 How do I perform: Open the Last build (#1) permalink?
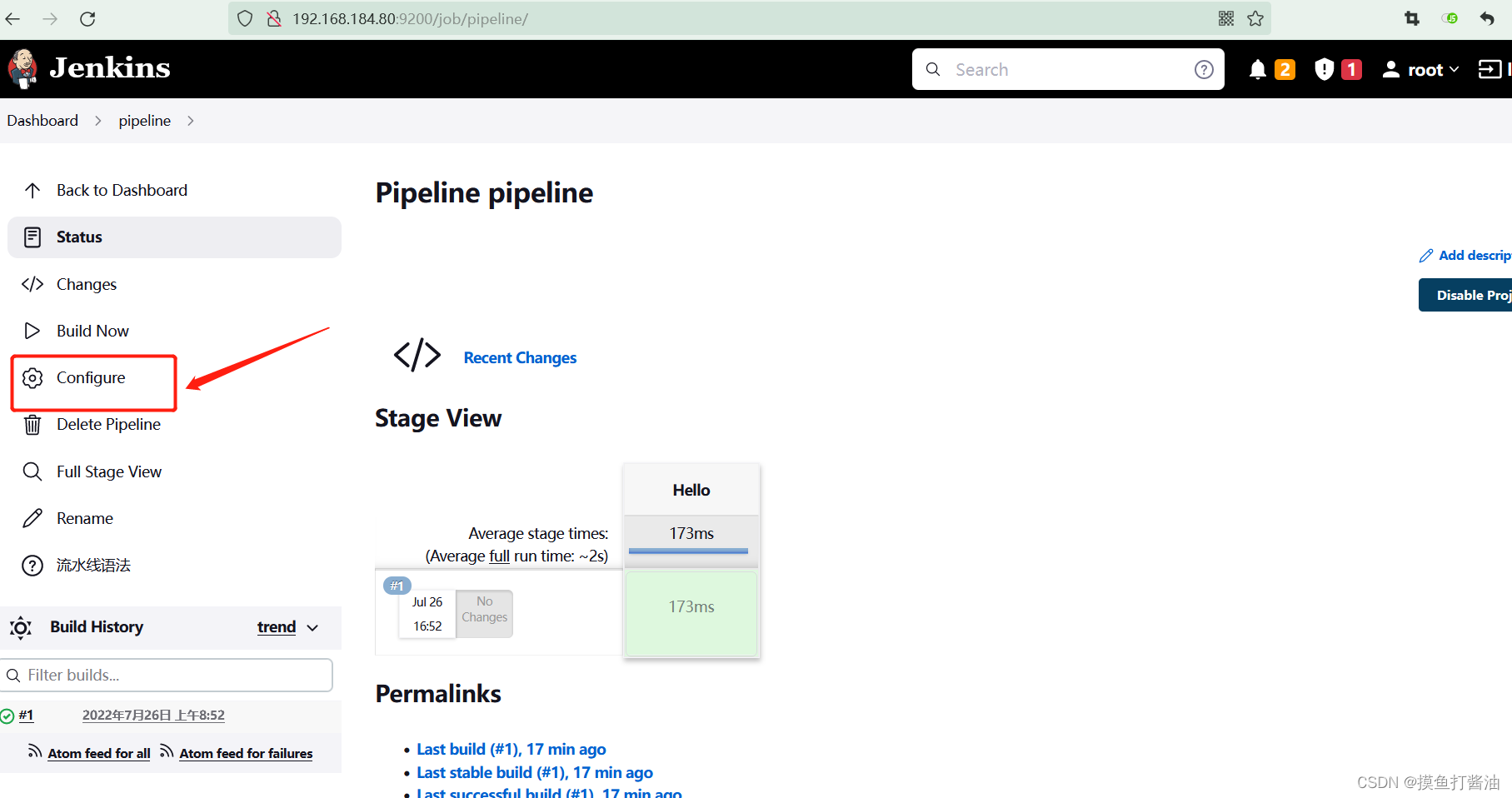pyautogui.click(x=511, y=750)
